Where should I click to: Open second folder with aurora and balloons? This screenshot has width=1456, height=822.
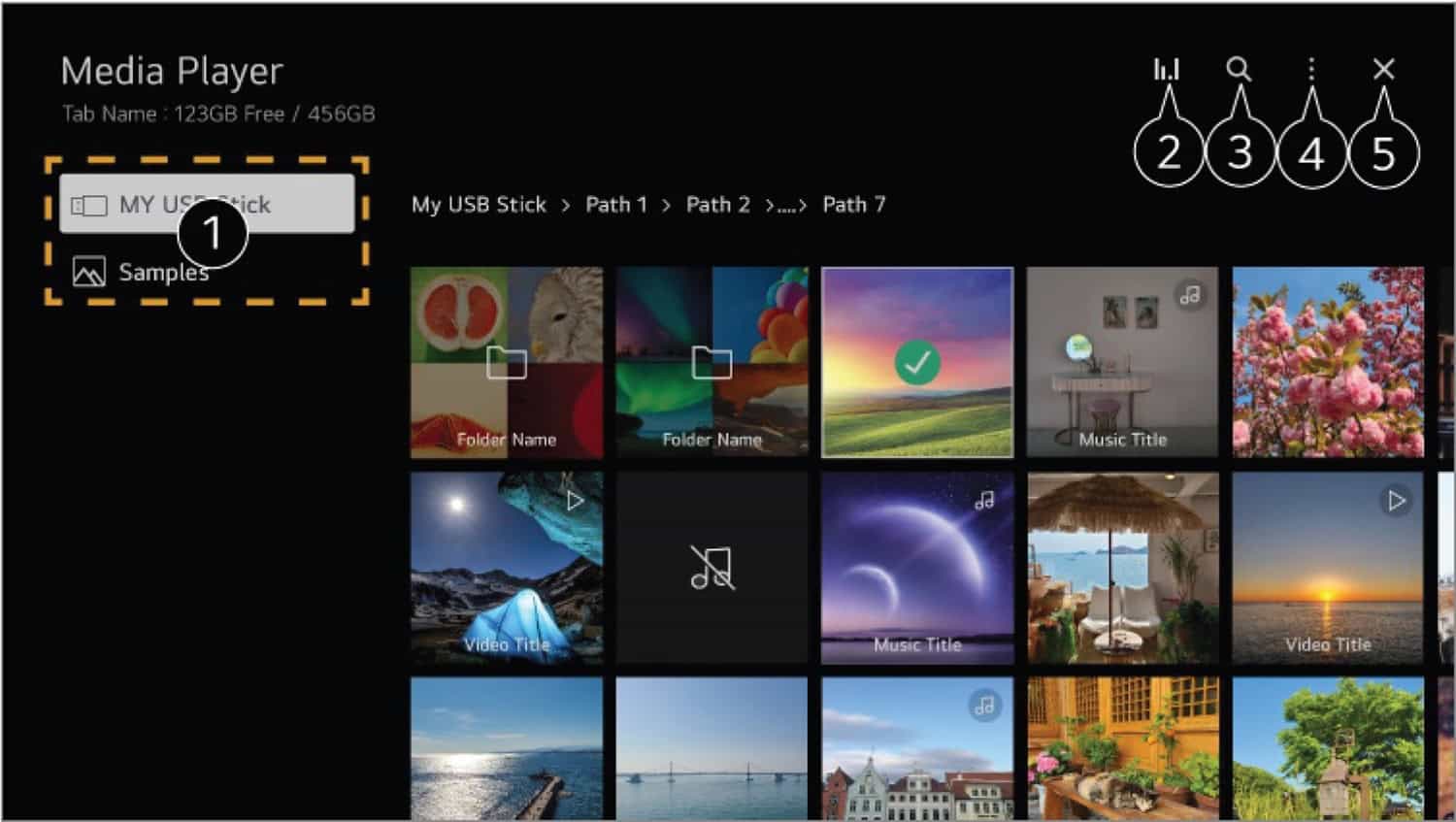(x=711, y=362)
